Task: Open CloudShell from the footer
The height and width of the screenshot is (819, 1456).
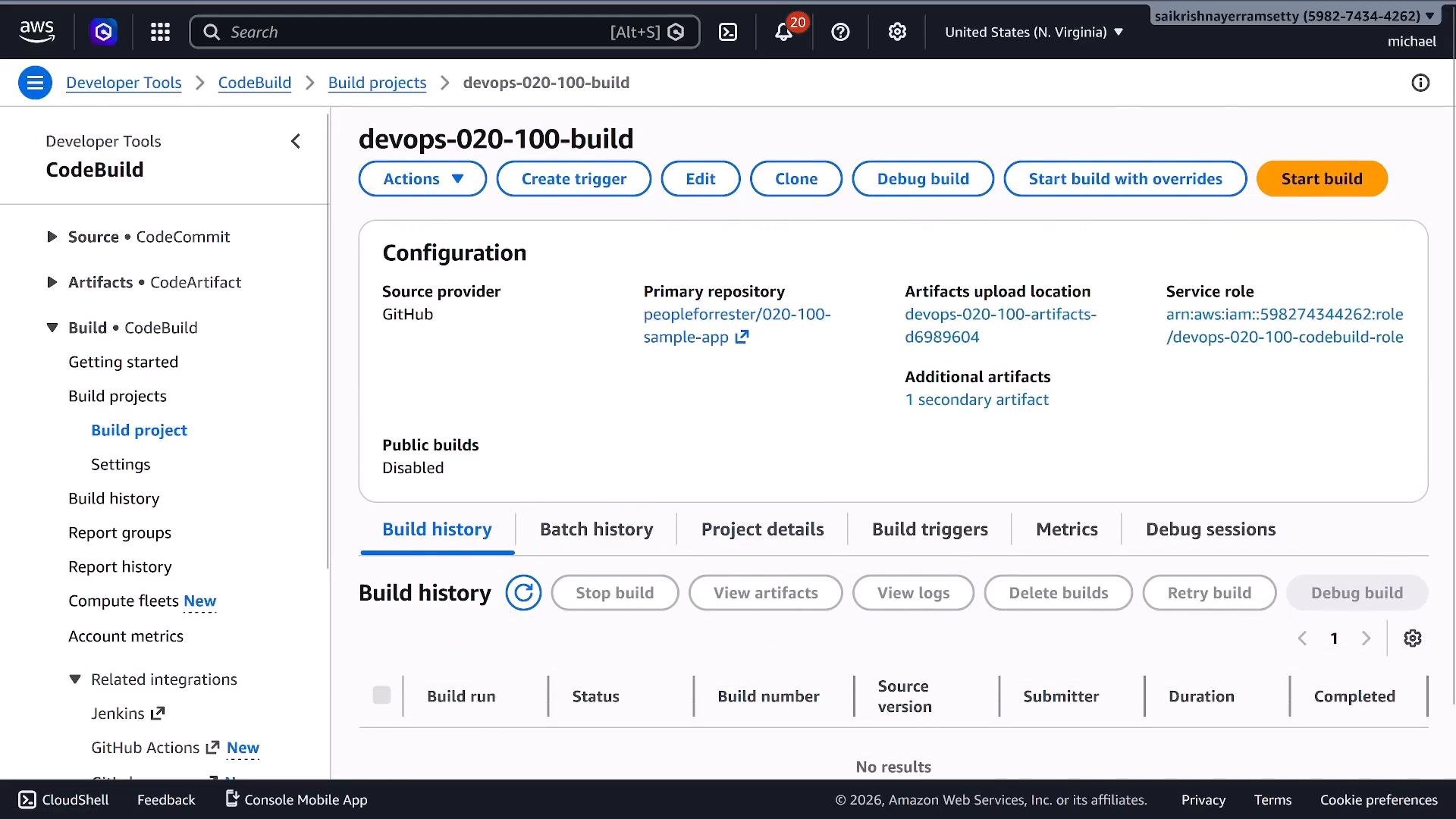Action: coord(64,799)
